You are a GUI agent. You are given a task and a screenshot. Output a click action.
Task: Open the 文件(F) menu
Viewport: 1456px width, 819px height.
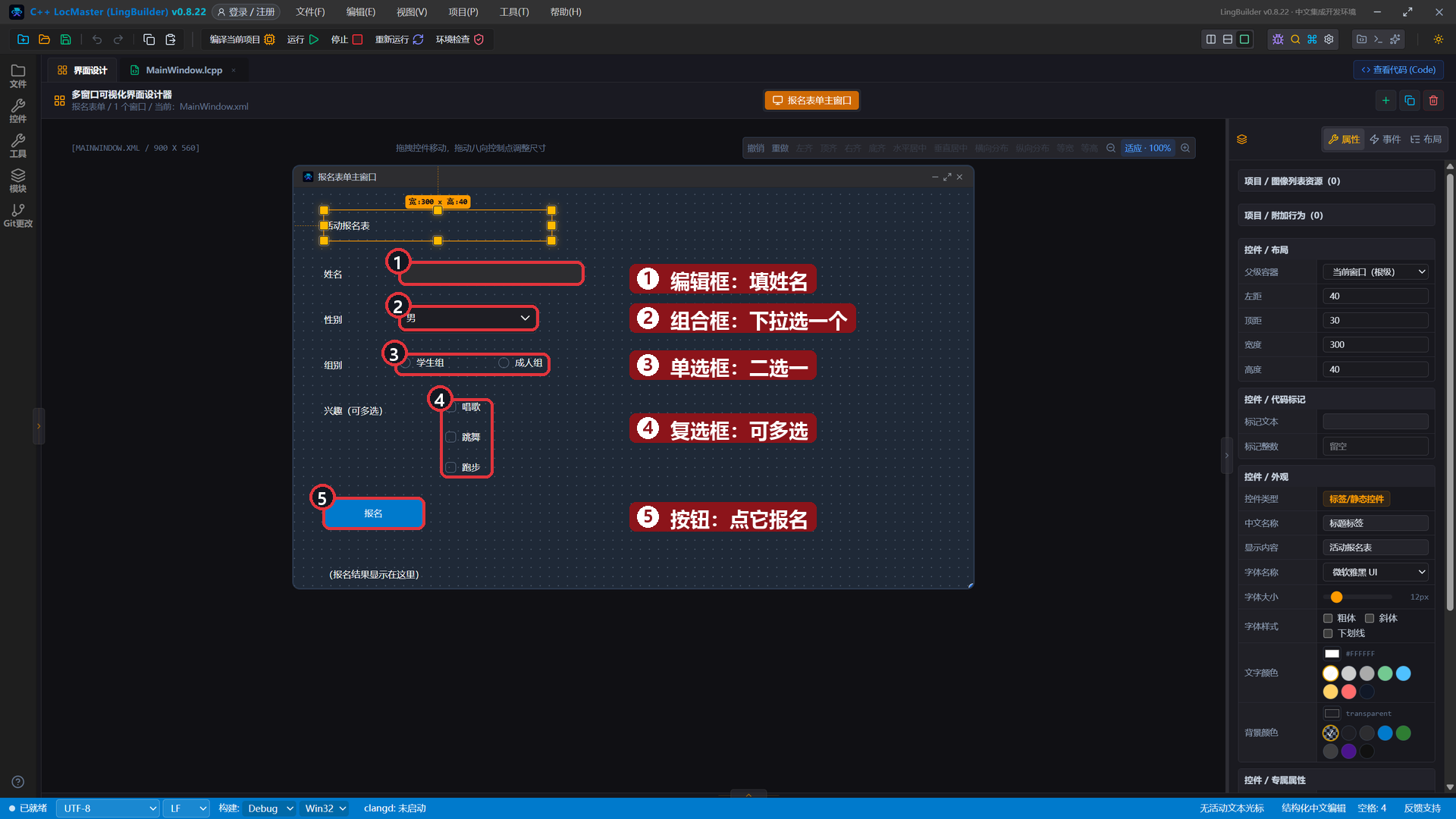pyautogui.click(x=310, y=12)
